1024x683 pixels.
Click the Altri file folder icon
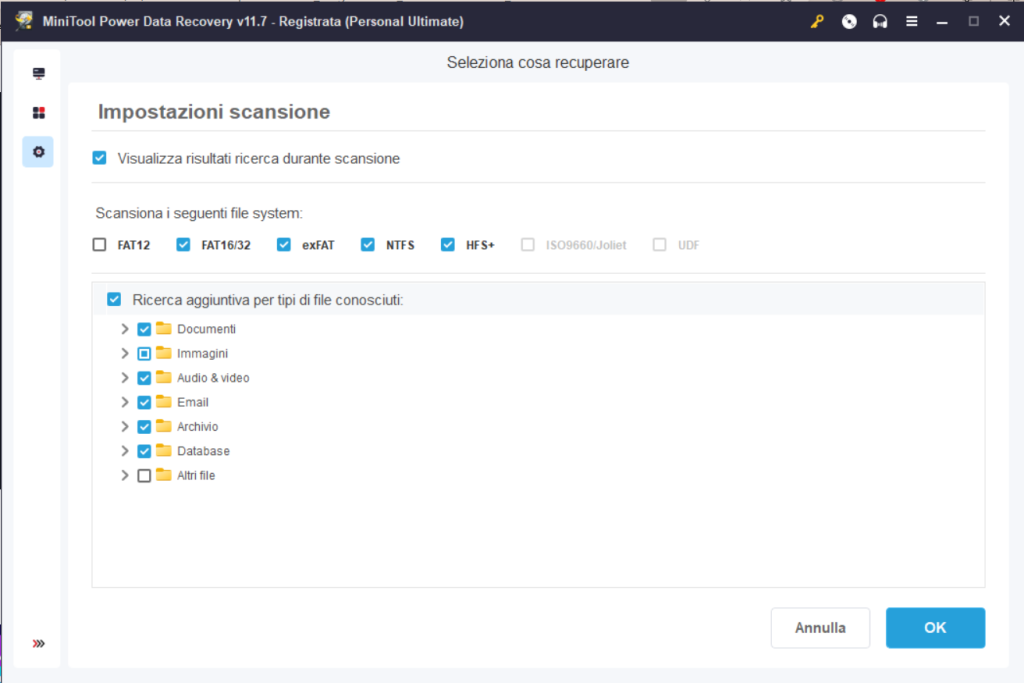pyautogui.click(x=164, y=475)
